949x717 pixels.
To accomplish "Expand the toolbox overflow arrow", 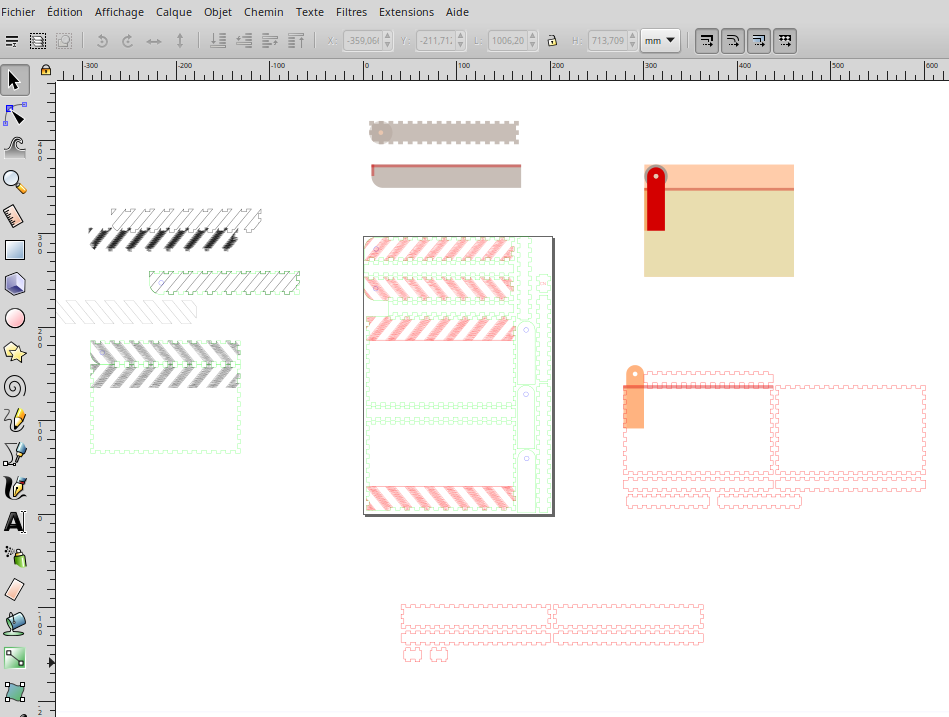I will [x=51, y=662].
